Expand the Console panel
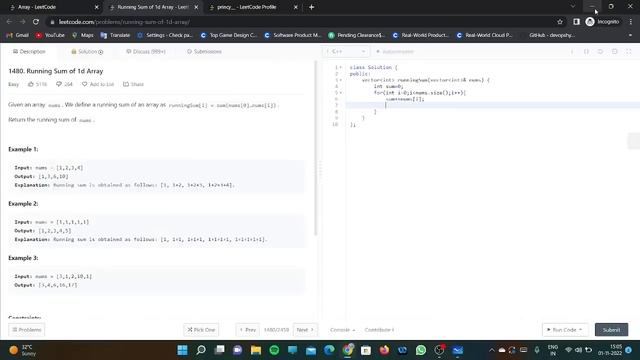 pos(342,329)
